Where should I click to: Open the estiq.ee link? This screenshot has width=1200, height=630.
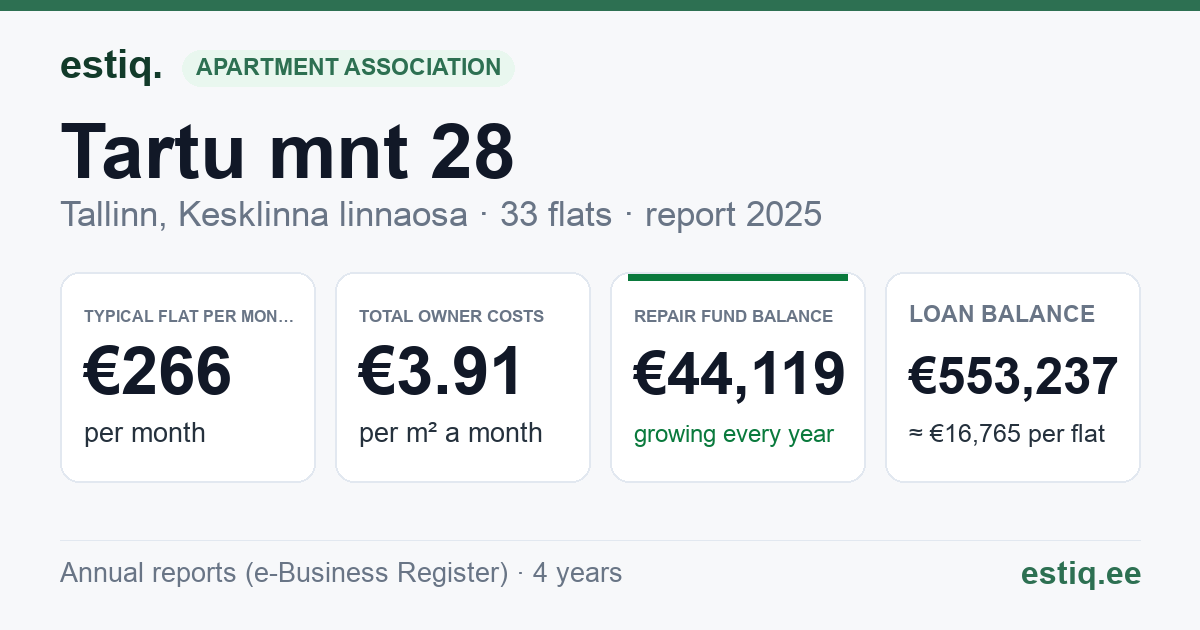(x=1081, y=573)
